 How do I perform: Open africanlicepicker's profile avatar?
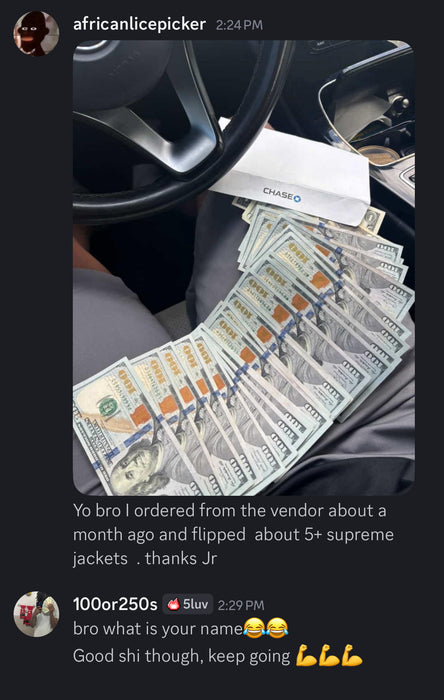click(37, 33)
